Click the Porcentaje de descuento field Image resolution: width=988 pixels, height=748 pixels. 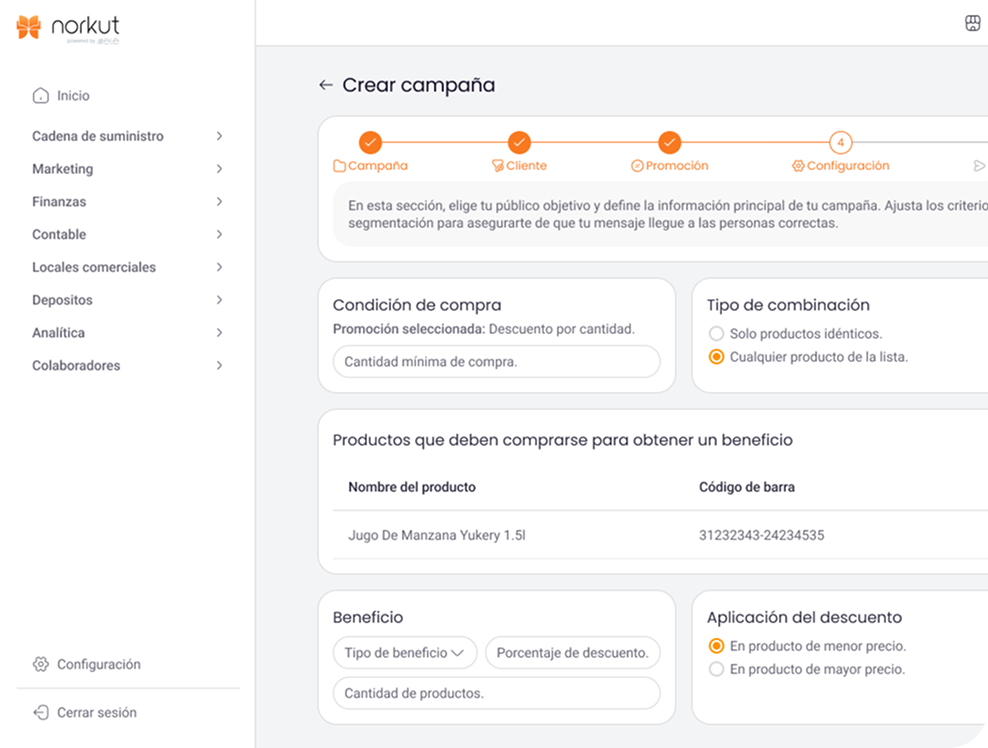point(572,653)
